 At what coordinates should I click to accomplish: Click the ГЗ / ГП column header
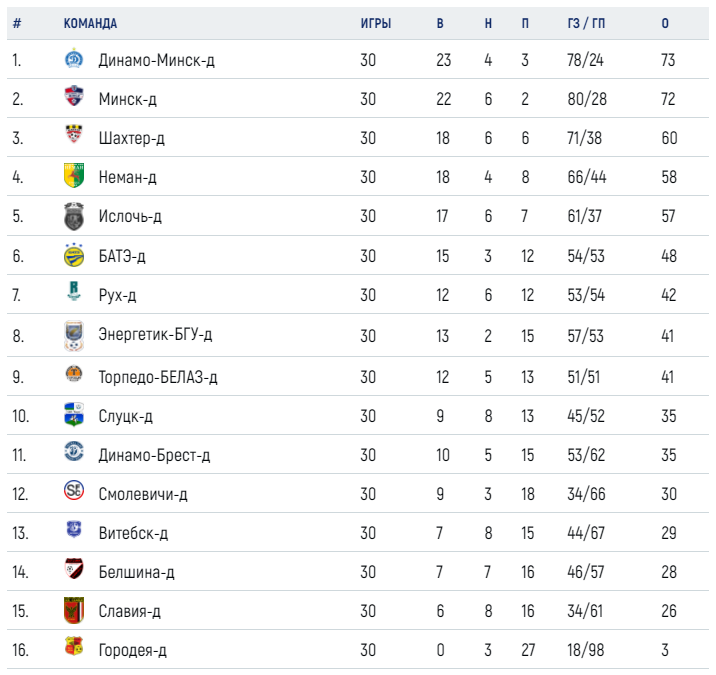click(585, 23)
